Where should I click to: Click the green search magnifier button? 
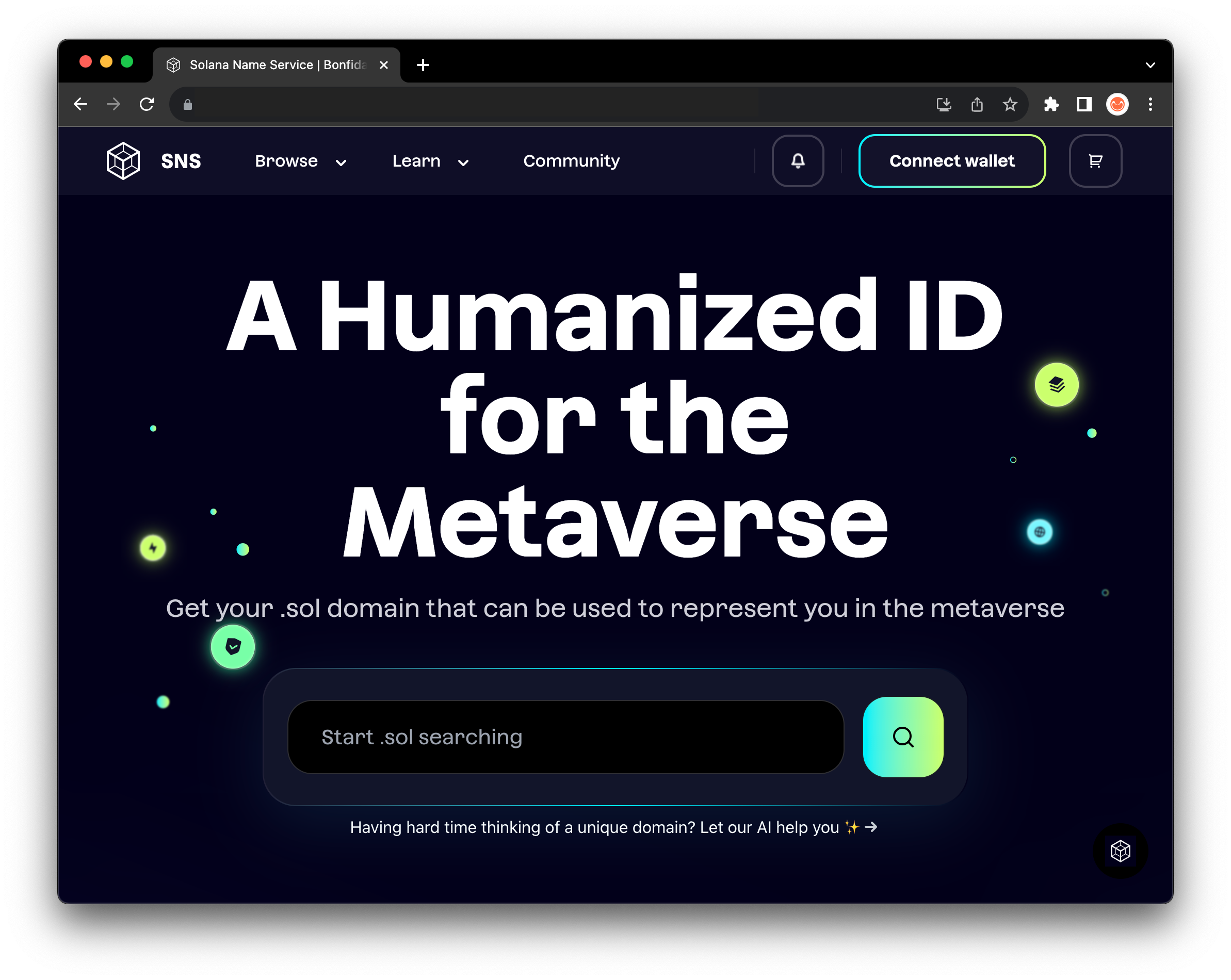903,737
